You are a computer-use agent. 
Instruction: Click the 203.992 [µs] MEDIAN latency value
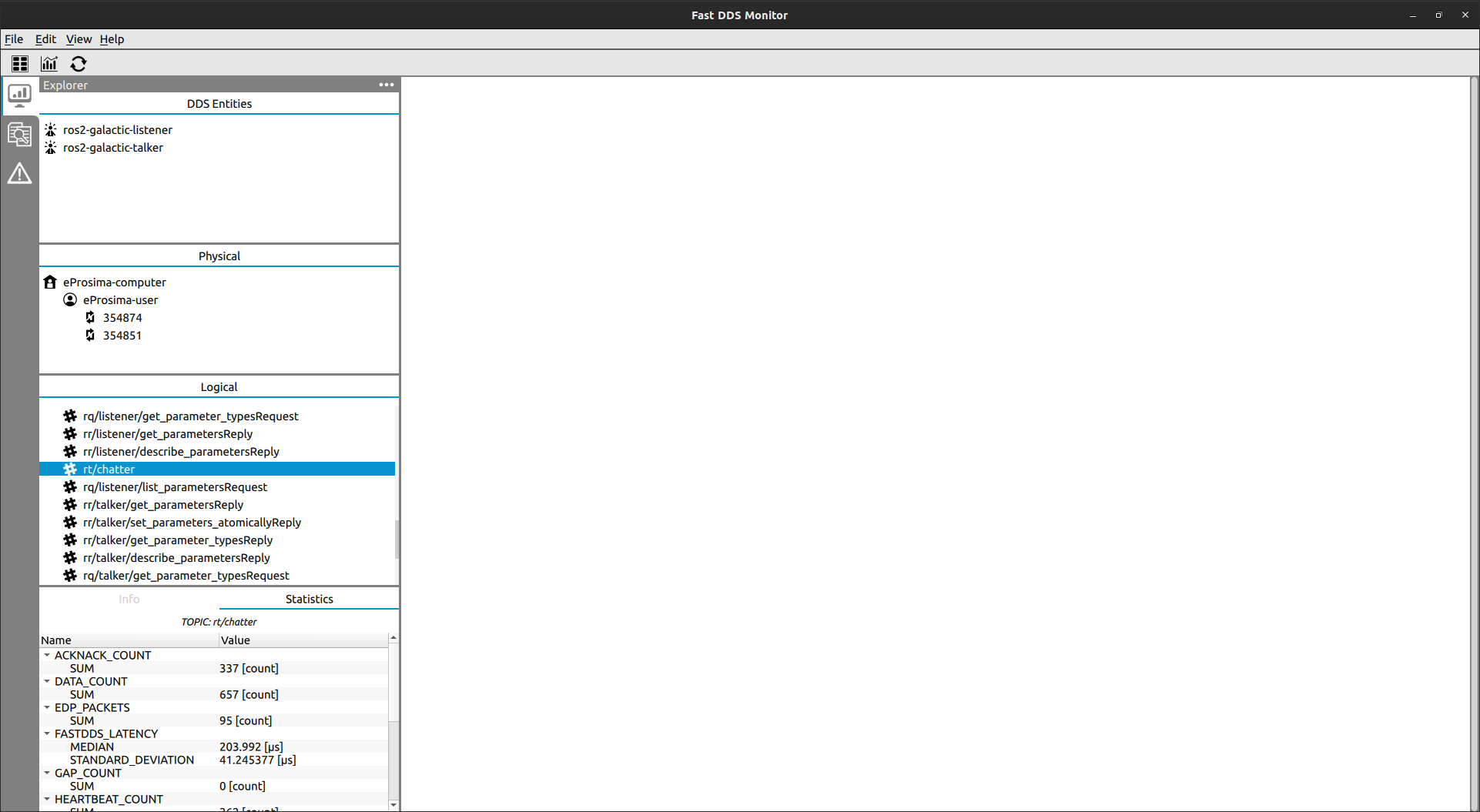[x=251, y=747]
